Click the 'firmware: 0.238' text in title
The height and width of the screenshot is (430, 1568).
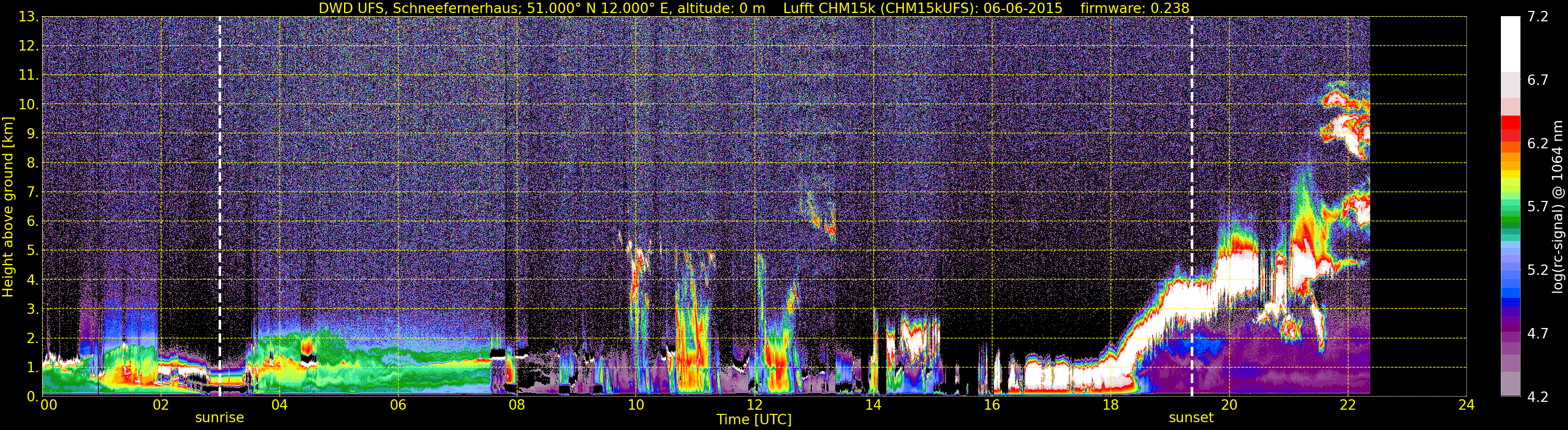1134,8
